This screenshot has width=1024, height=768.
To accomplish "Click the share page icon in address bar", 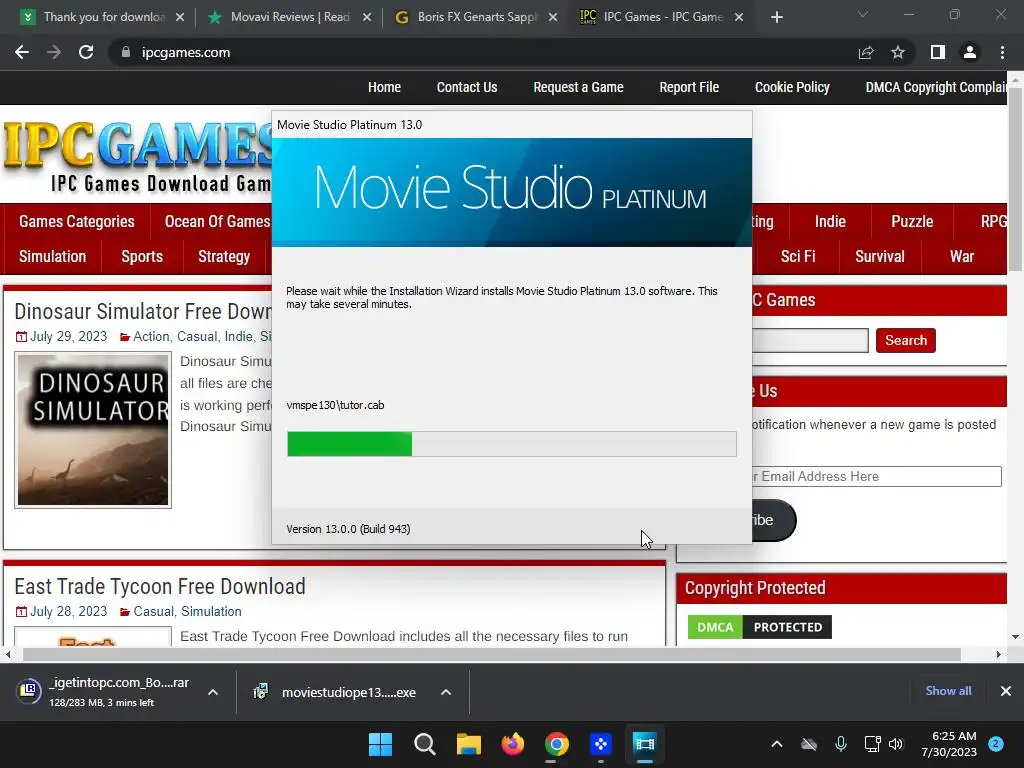I will pyautogui.click(x=866, y=52).
